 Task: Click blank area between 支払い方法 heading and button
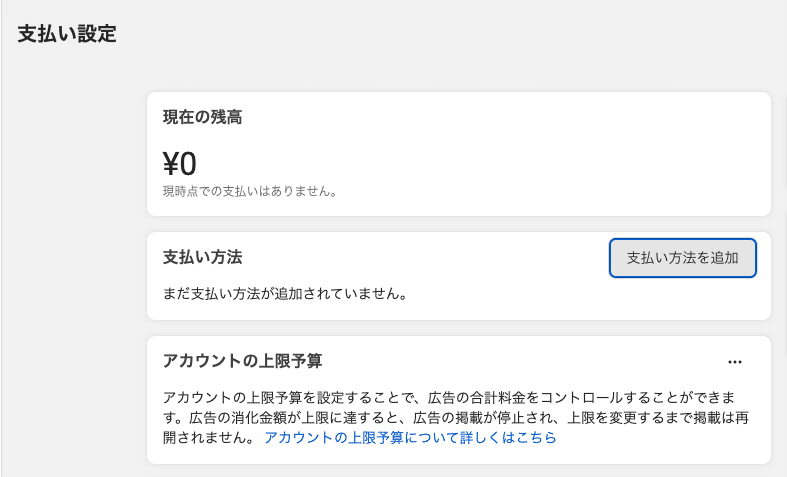click(x=427, y=258)
